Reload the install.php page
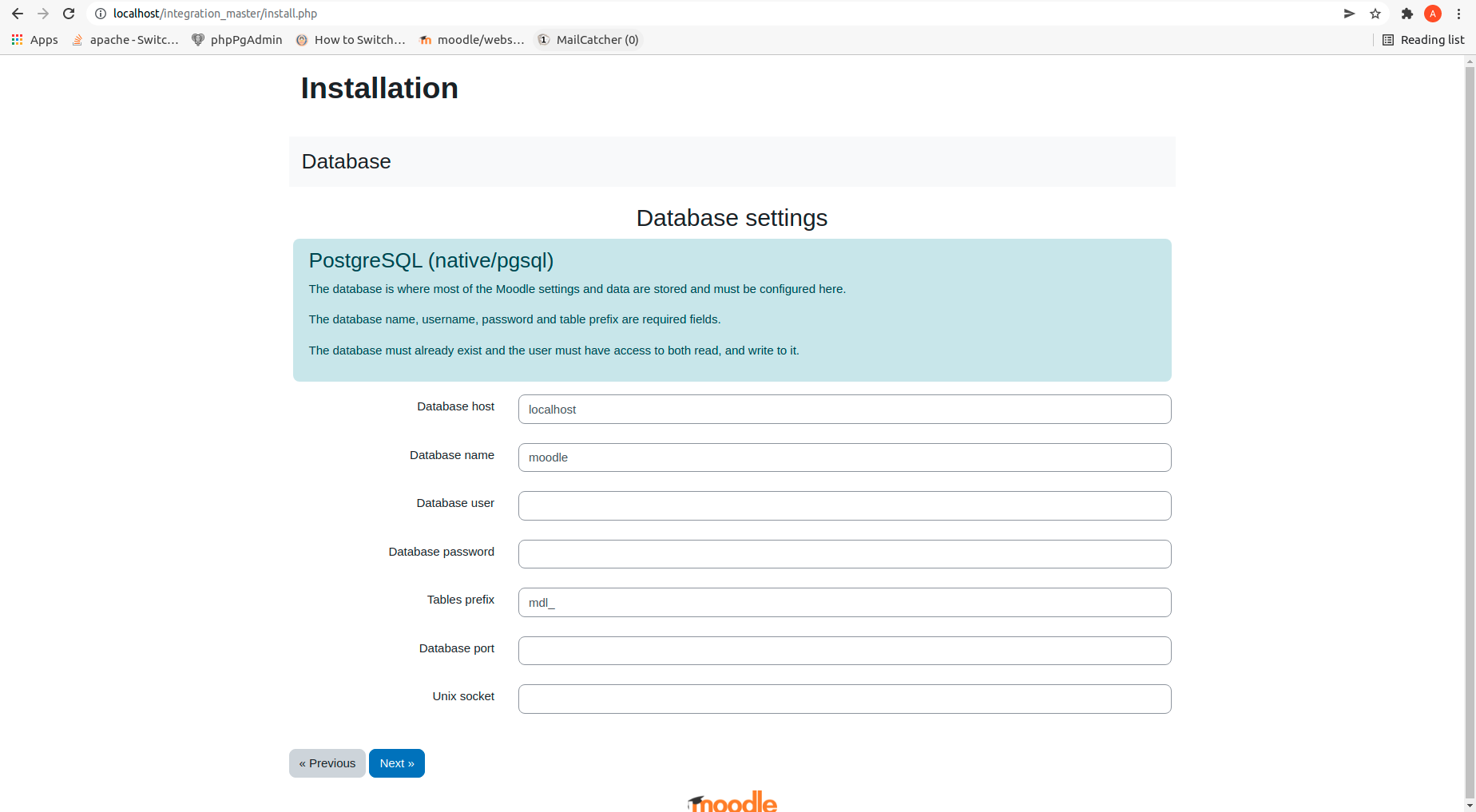 coord(69,14)
